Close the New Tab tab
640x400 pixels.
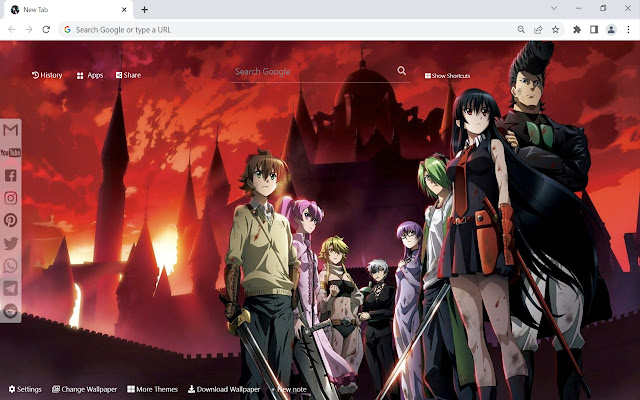tap(124, 9)
